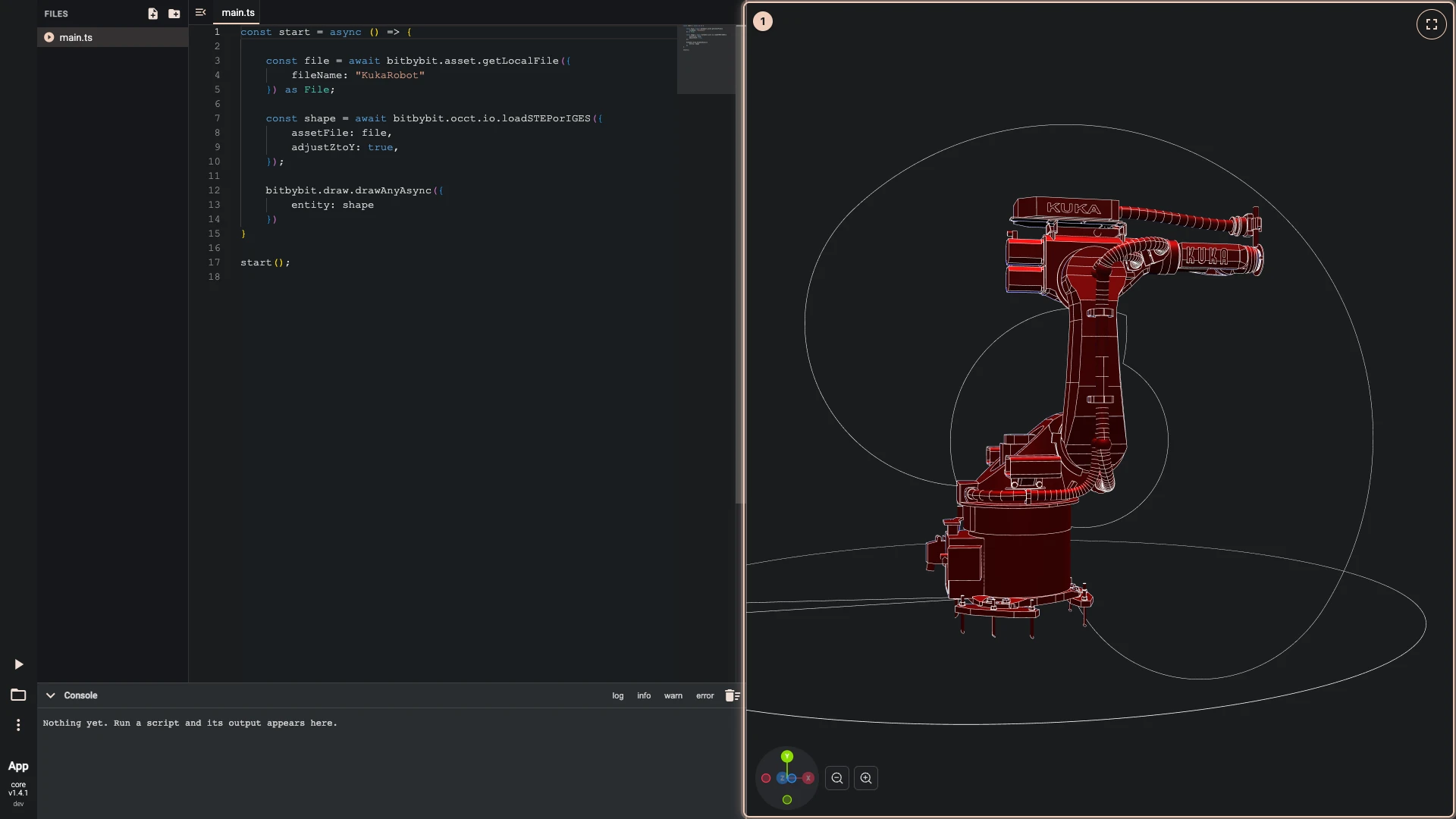Click the FILES panel header
This screenshot has width=1456, height=819.
(x=56, y=14)
